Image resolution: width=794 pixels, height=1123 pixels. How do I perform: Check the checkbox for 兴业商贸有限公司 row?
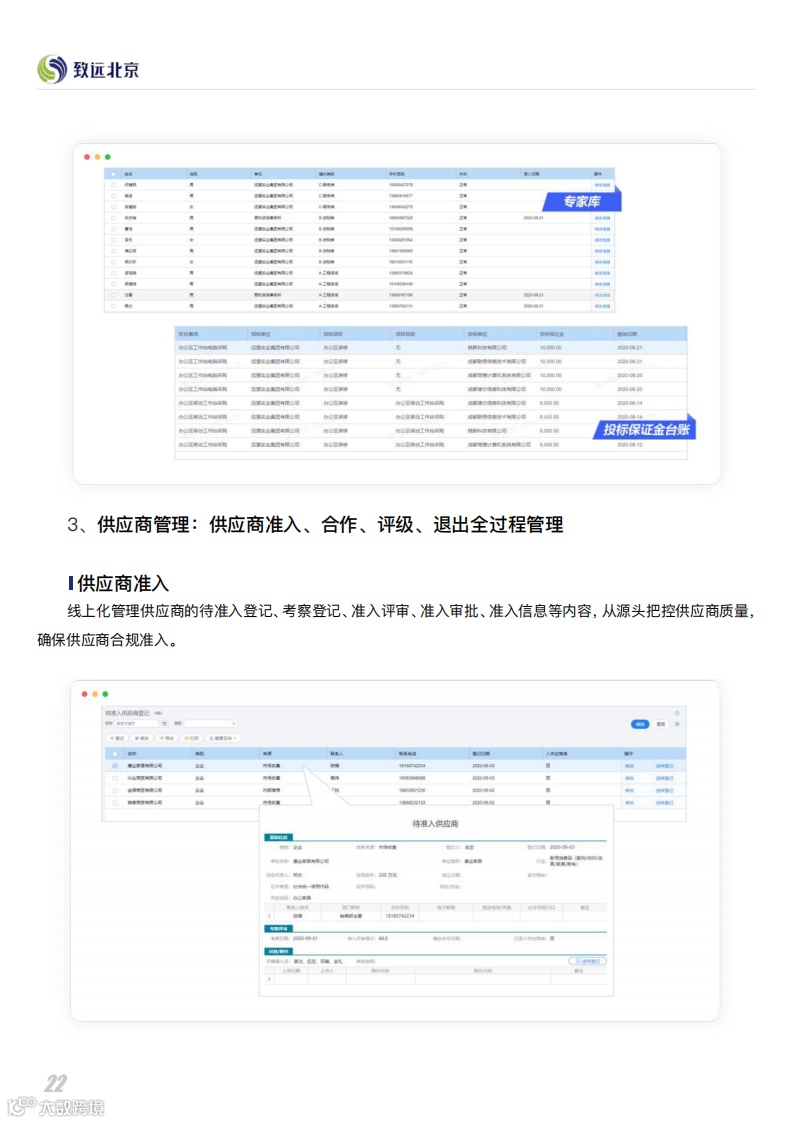pyautogui.click(x=115, y=778)
